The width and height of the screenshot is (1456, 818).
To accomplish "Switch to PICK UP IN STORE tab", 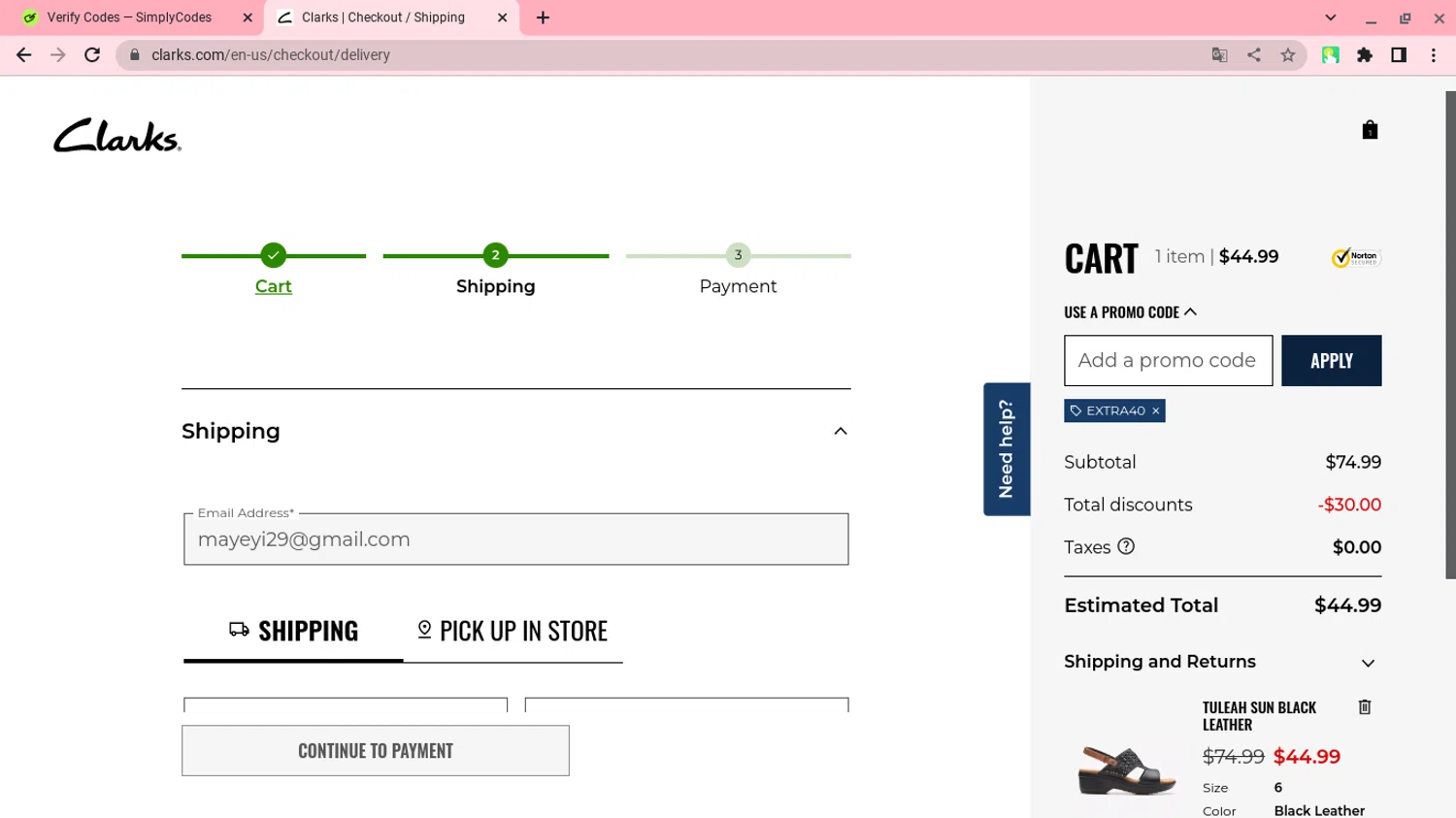I will [x=513, y=632].
